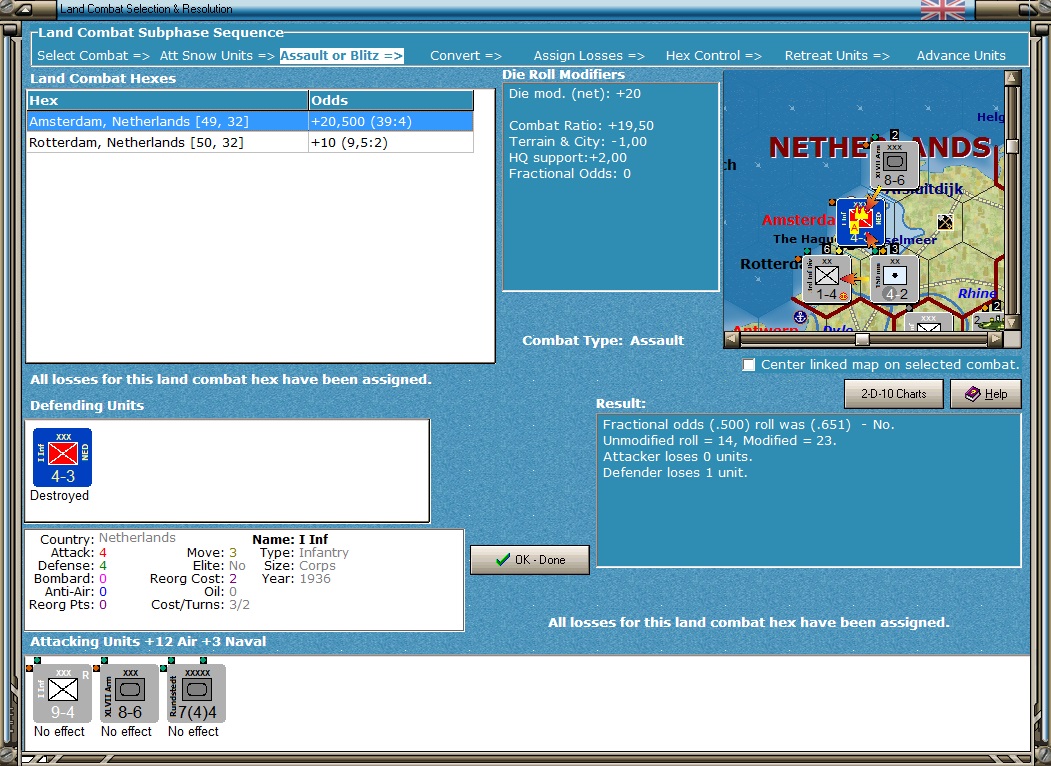Toggle Center linked map on selected combat
The image size is (1051, 766).
coord(749,365)
